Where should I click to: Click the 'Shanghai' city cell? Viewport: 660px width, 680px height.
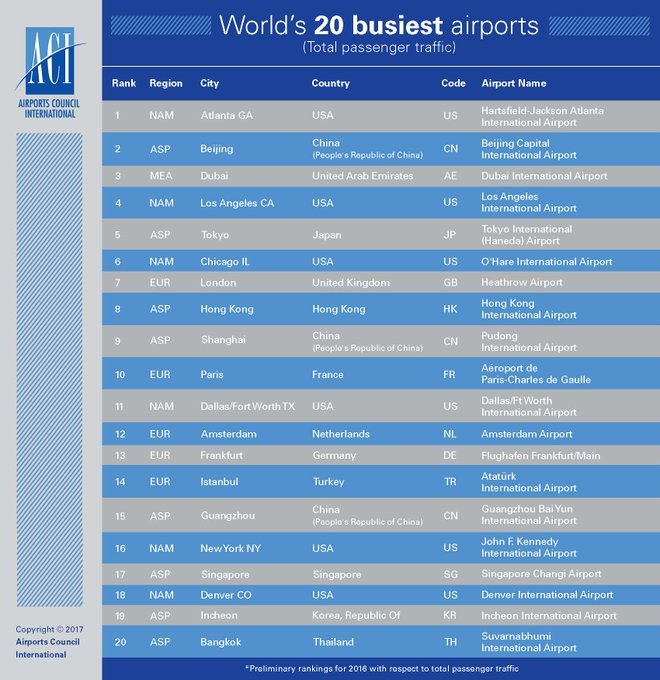tap(223, 340)
